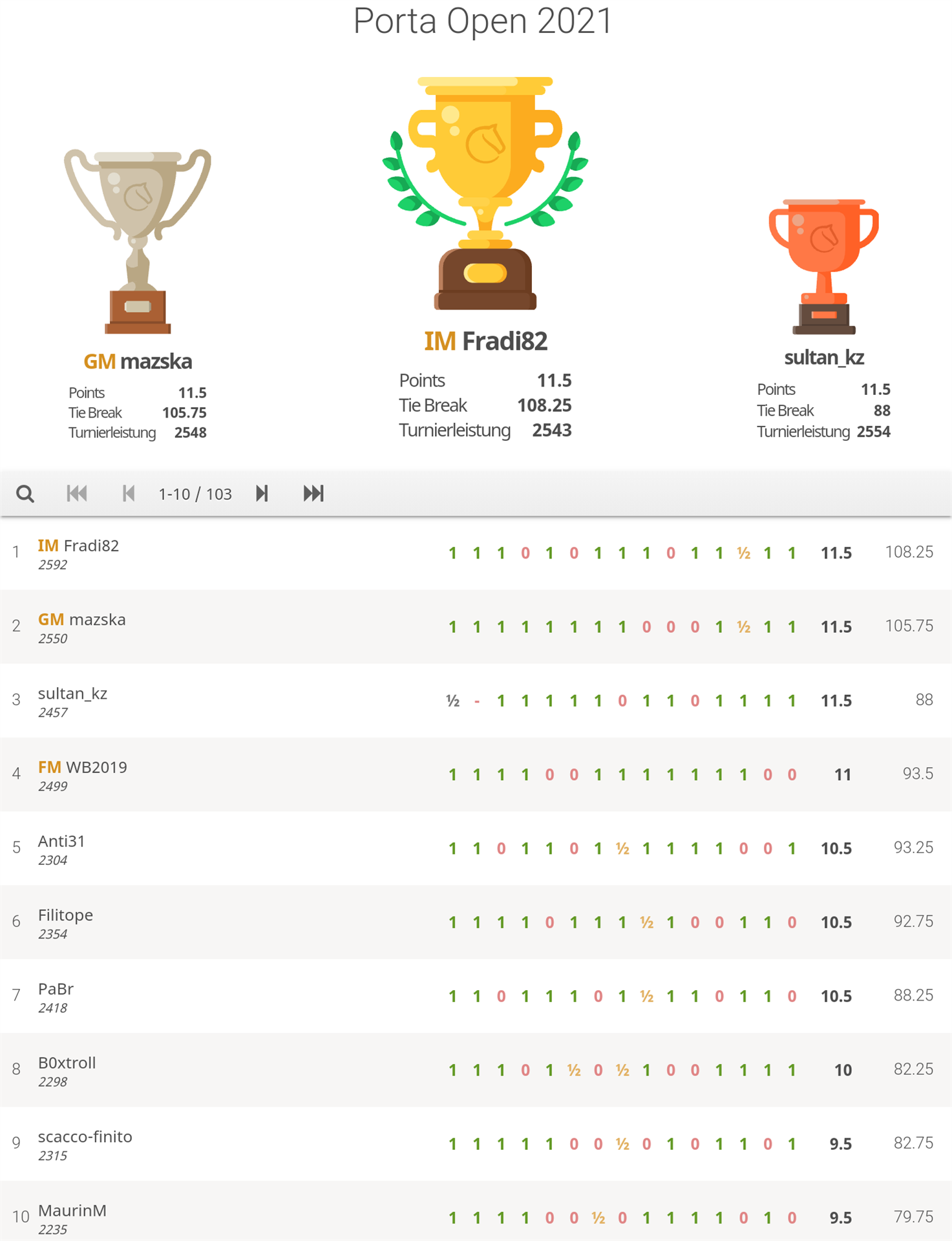952x1241 pixels.
Task: Click the gold winner trophy
Action: (x=485, y=194)
